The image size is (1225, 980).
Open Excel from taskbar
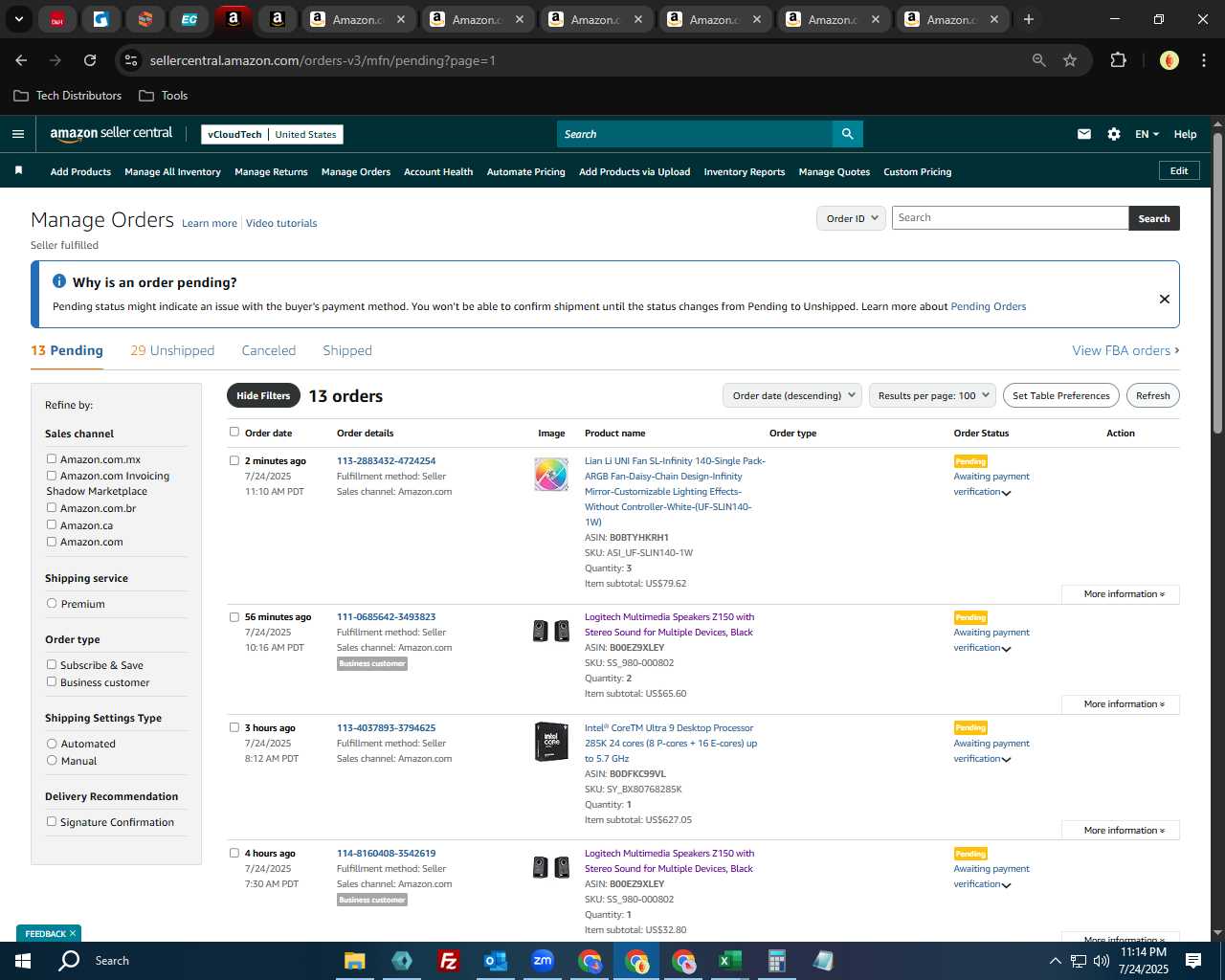[730, 961]
